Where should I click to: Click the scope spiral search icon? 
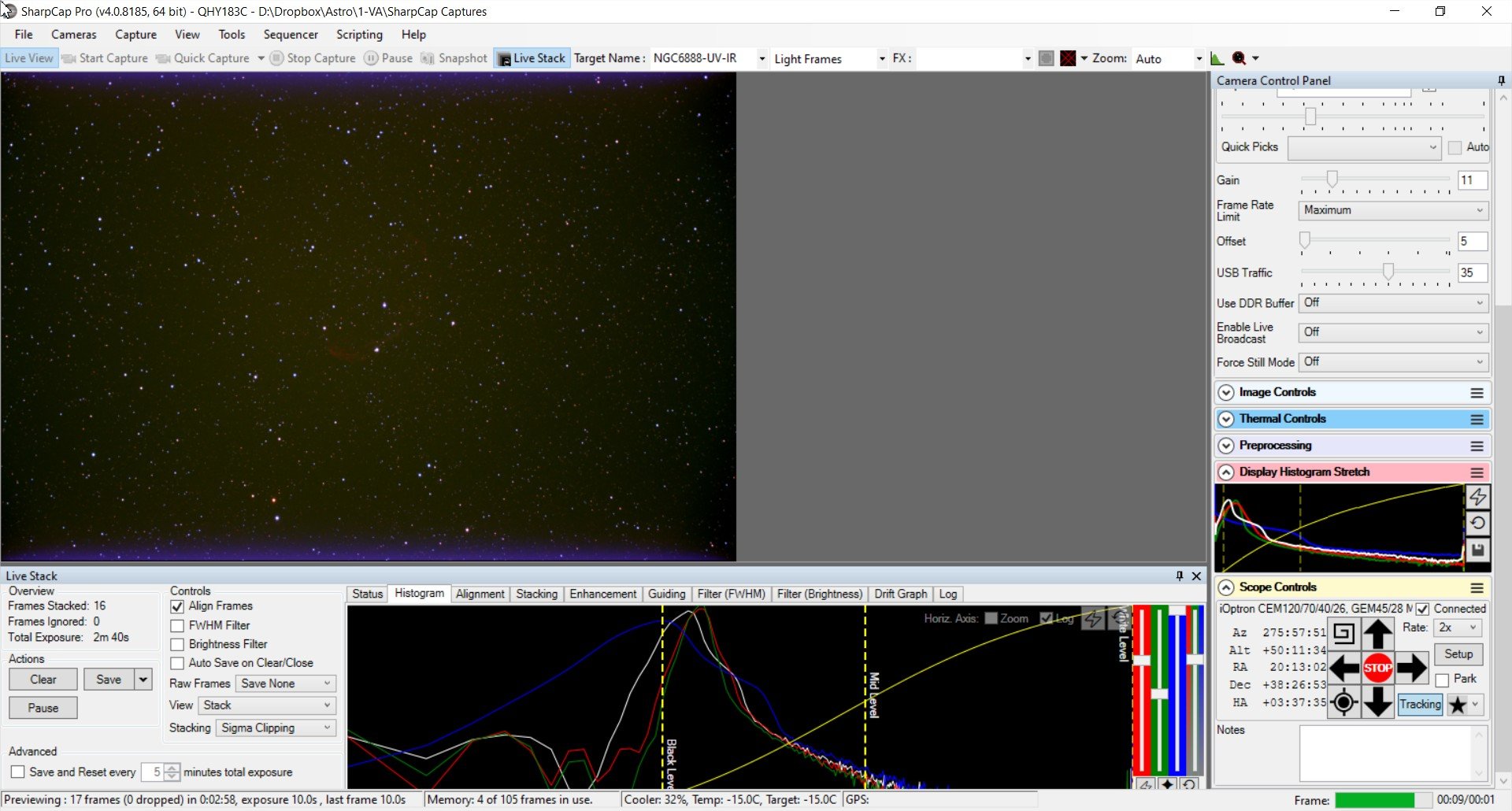click(1343, 634)
